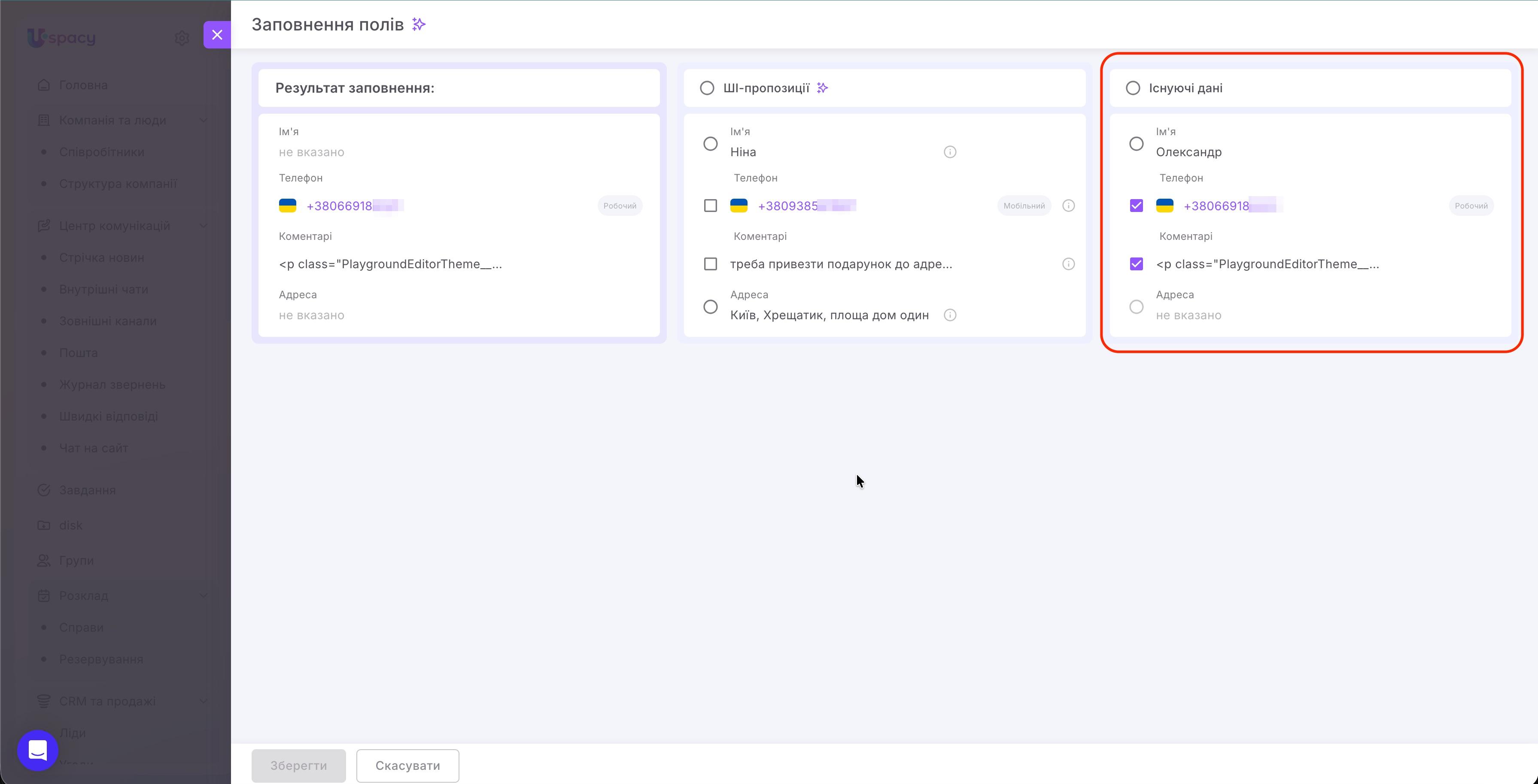
Task: Select all ШІ-пропозиції radio button
Action: point(707,88)
